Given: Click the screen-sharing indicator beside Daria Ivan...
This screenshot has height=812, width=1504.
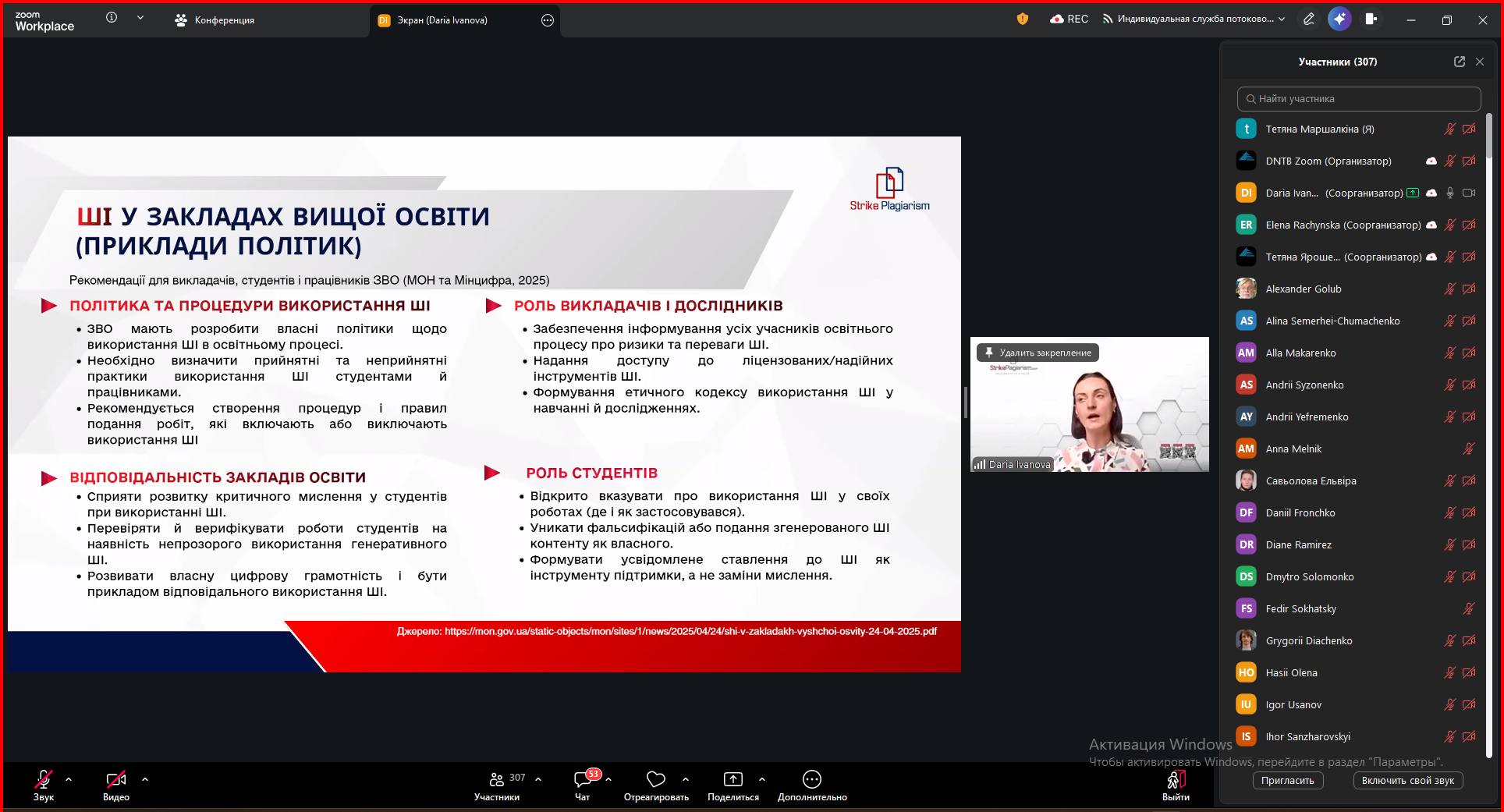Looking at the screenshot, I should [x=1413, y=193].
